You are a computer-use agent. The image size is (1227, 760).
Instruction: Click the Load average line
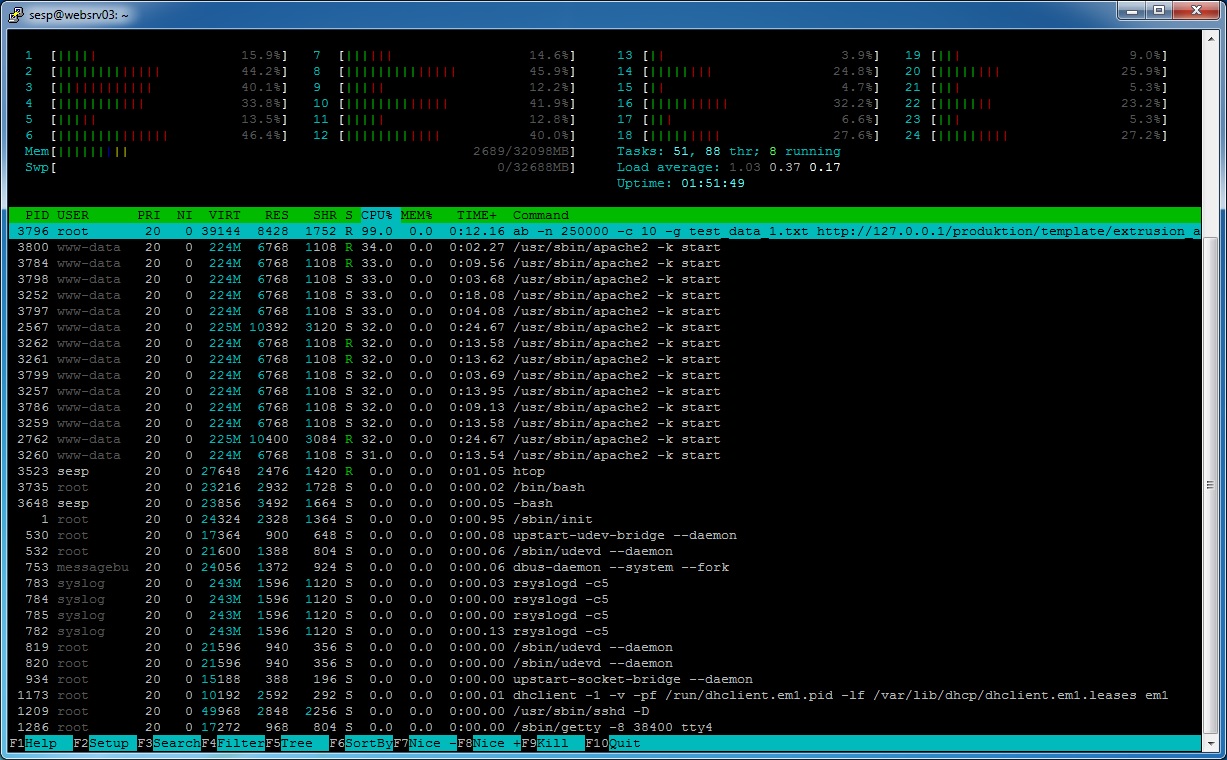[729, 167]
